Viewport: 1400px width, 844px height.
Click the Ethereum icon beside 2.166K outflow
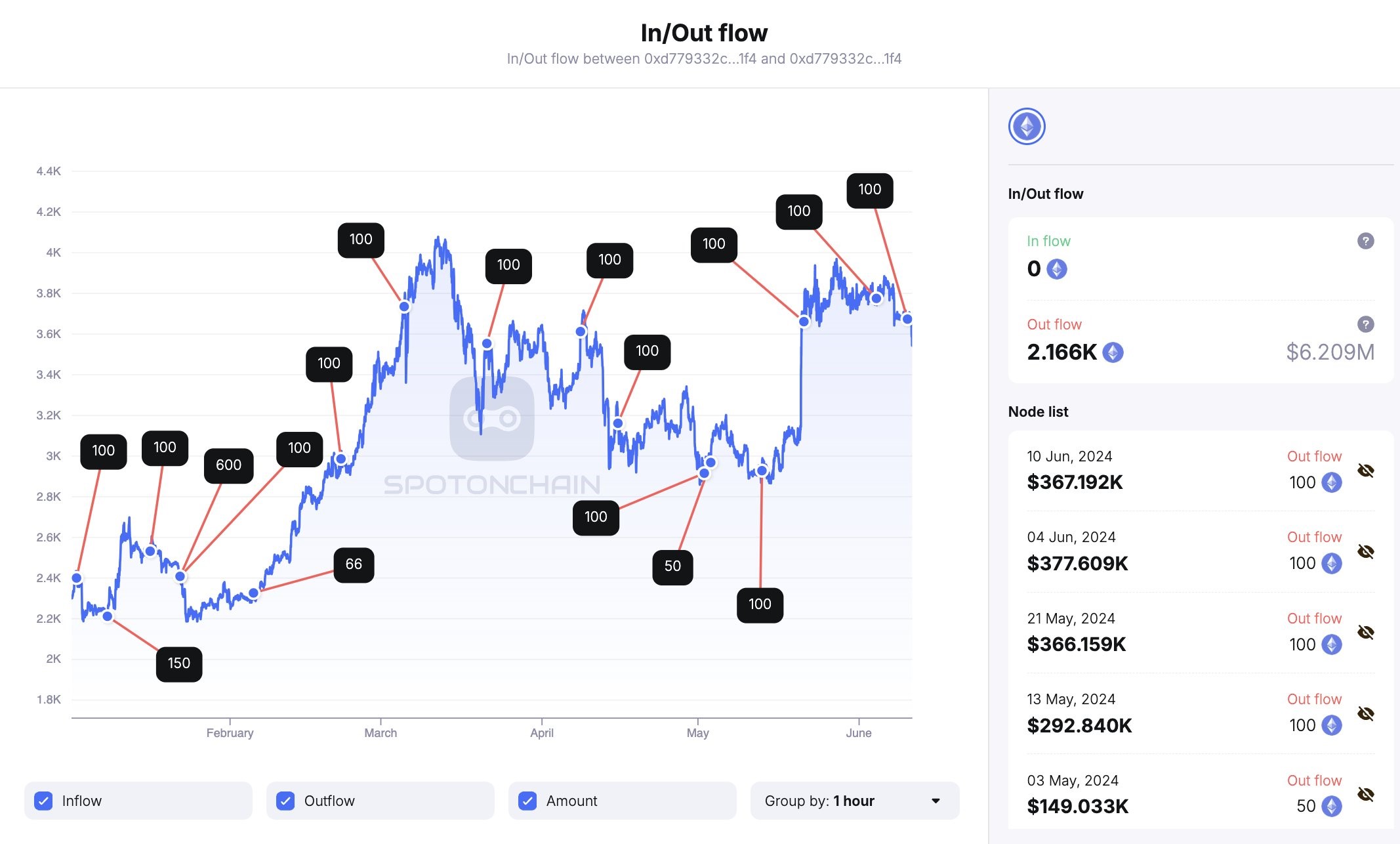[1113, 352]
